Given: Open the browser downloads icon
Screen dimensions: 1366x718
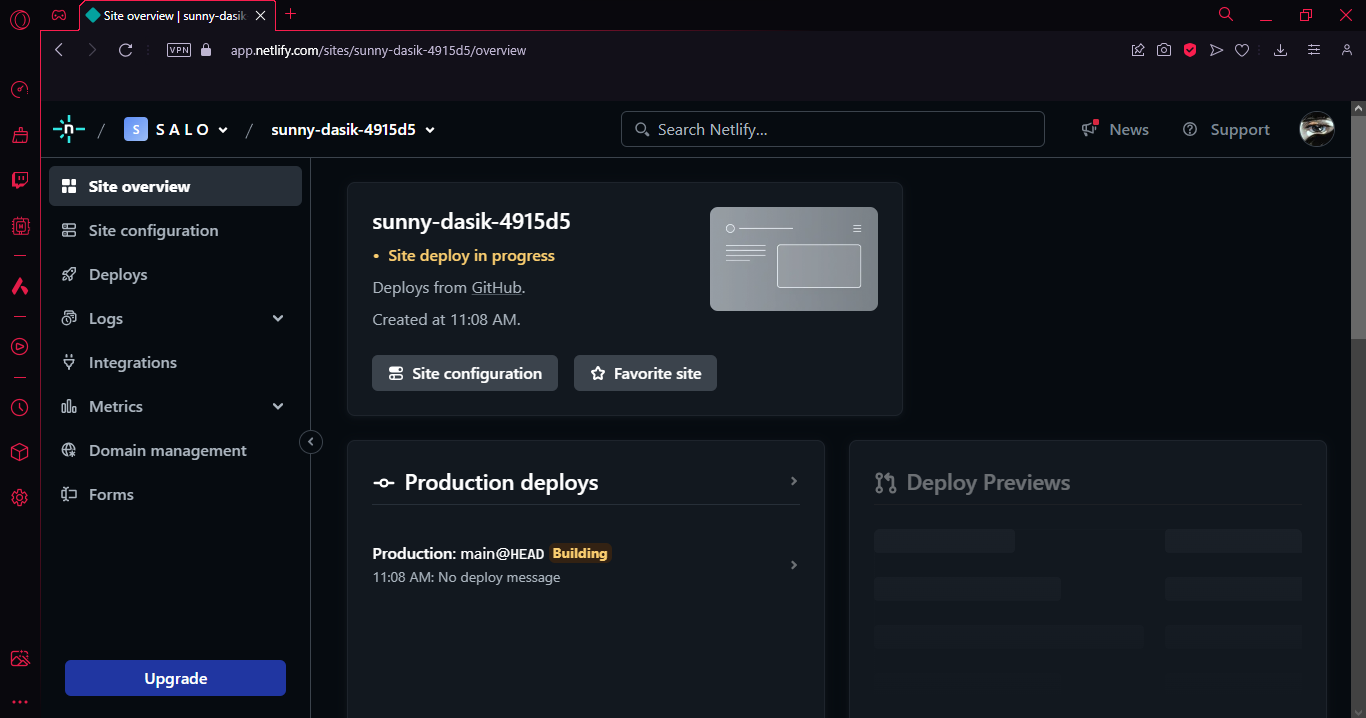Looking at the screenshot, I should (x=1280, y=50).
